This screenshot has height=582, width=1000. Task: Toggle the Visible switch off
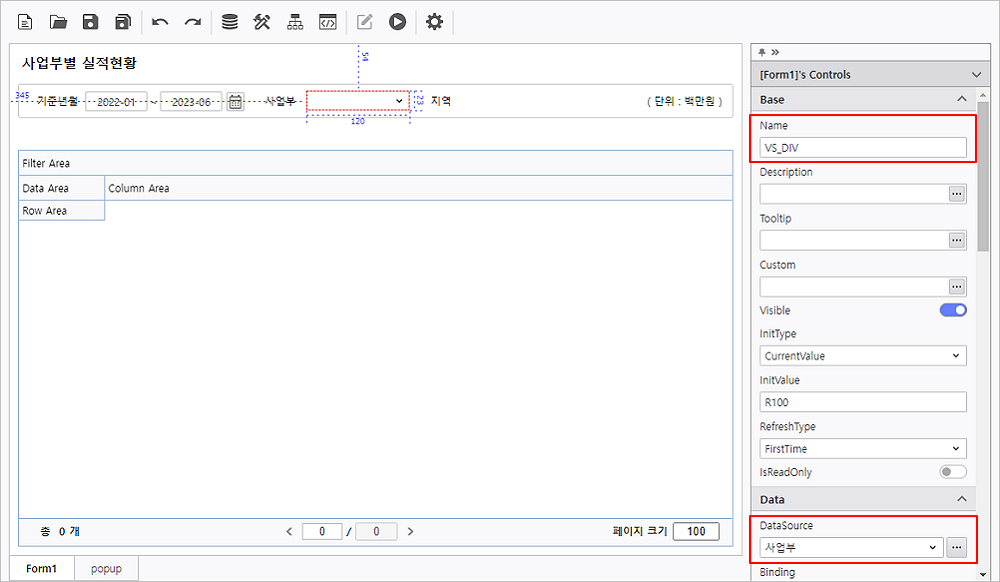pos(953,310)
